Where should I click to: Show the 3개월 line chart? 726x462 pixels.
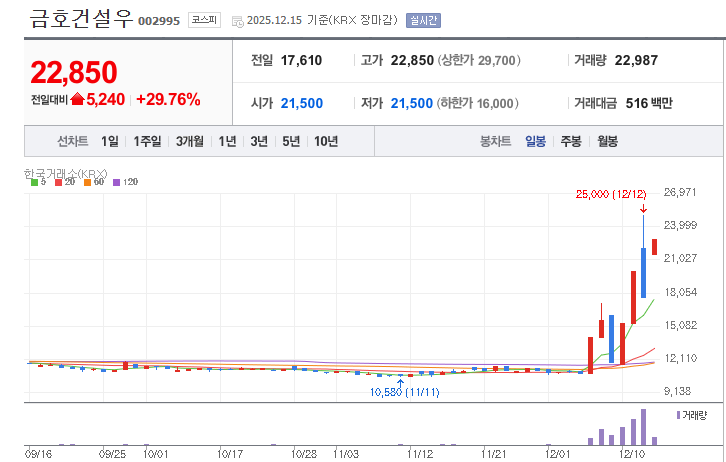point(190,141)
